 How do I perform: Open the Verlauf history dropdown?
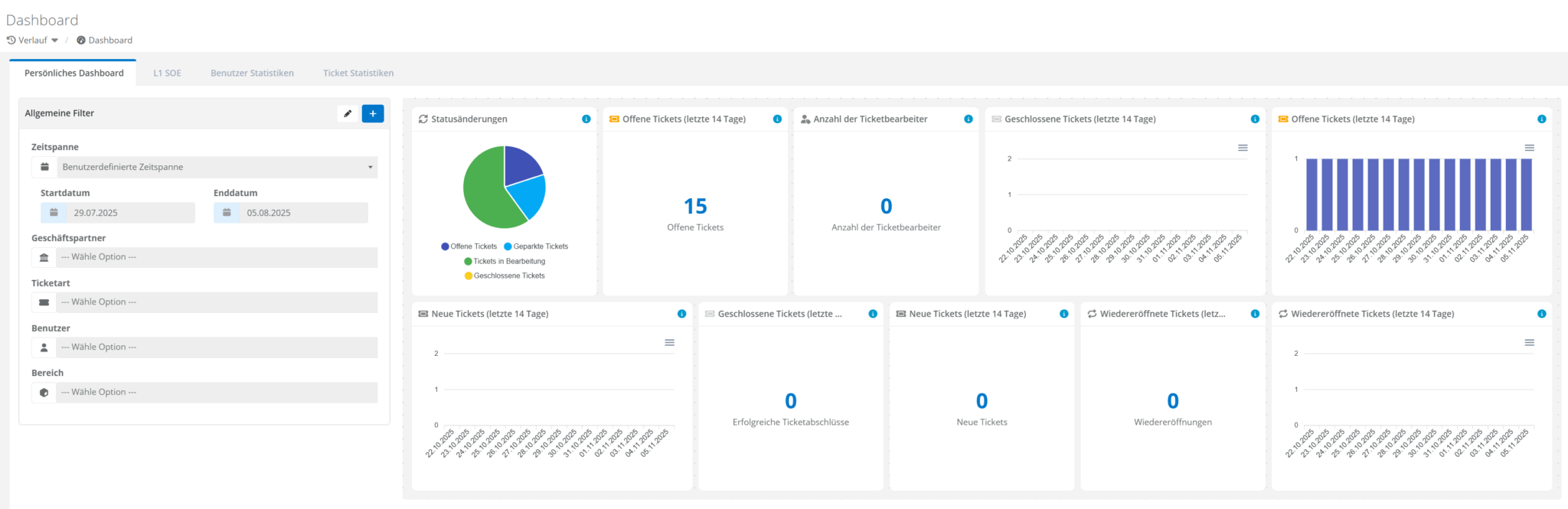(32, 40)
